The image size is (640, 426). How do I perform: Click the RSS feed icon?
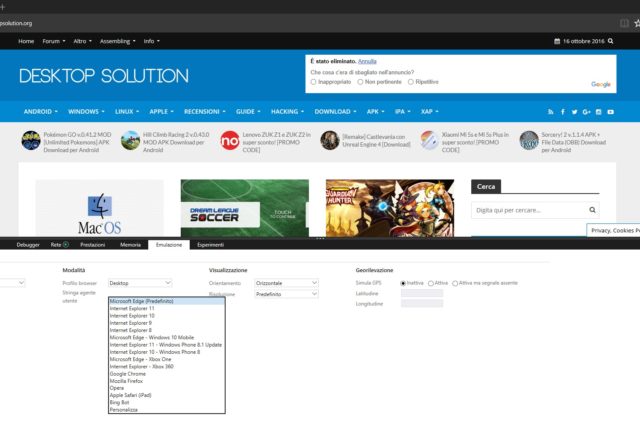coord(551,112)
